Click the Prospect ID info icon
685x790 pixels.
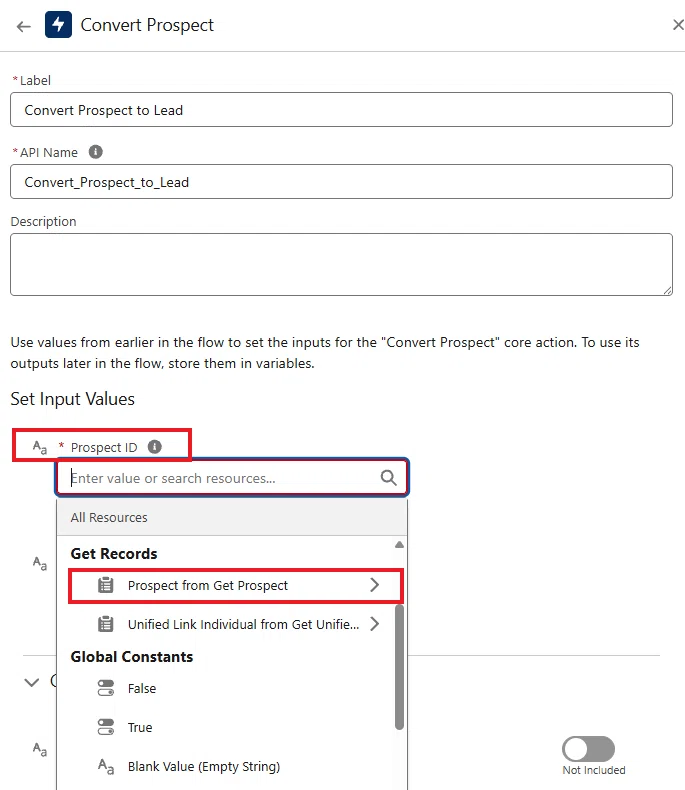(x=155, y=446)
